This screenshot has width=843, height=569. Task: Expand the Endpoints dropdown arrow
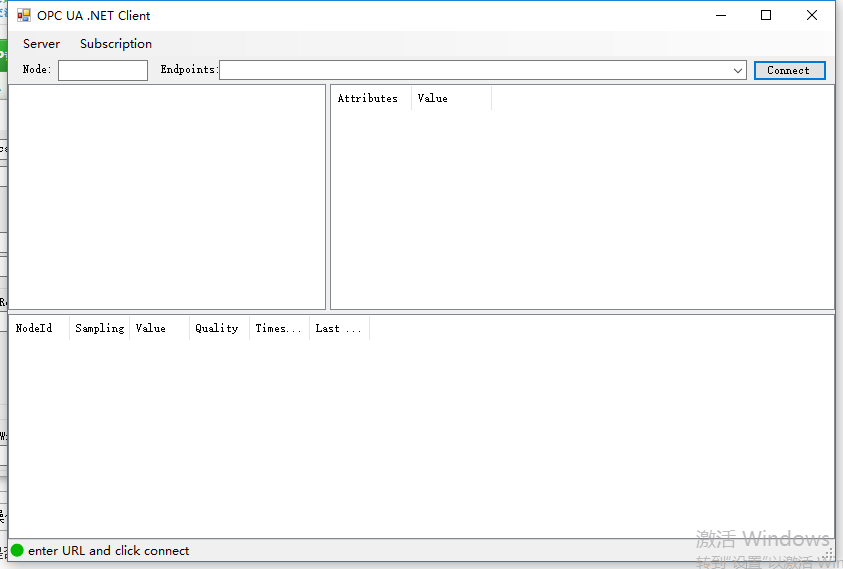click(738, 70)
